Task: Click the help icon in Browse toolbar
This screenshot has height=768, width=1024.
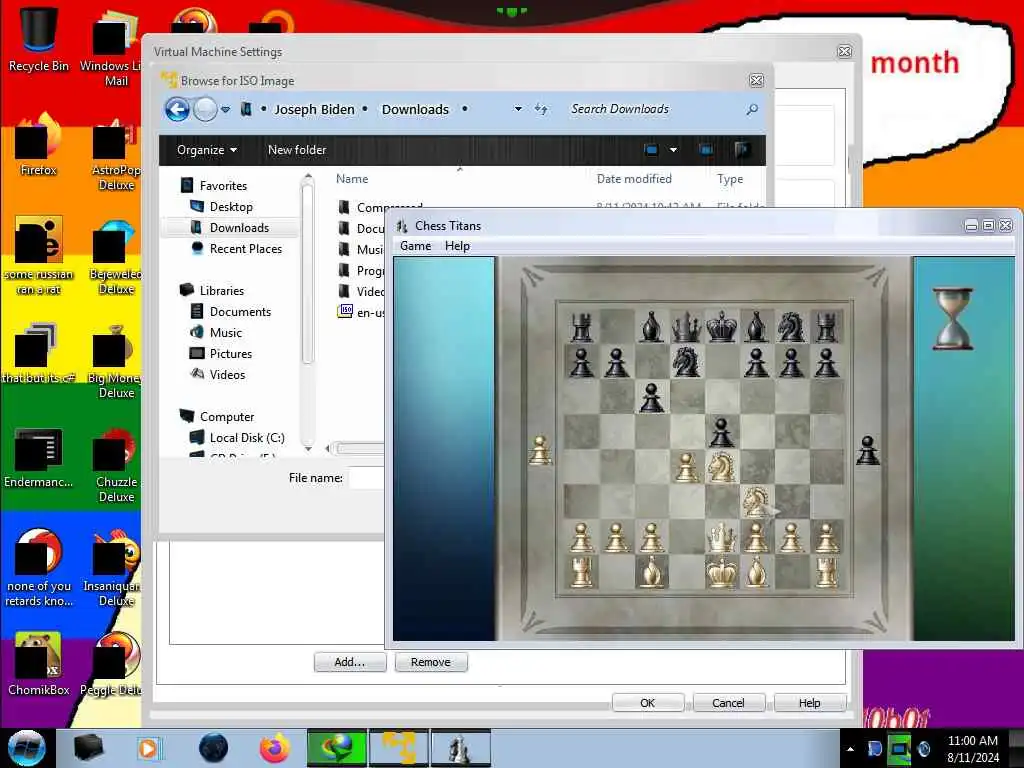Action: [x=743, y=150]
